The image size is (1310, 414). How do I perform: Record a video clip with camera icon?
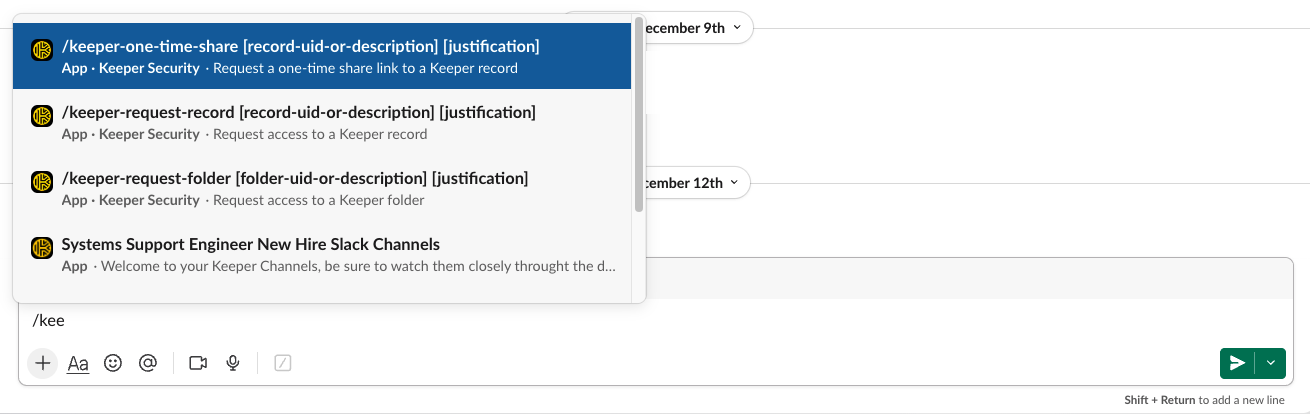pyautogui.click(x=198, y=363)
